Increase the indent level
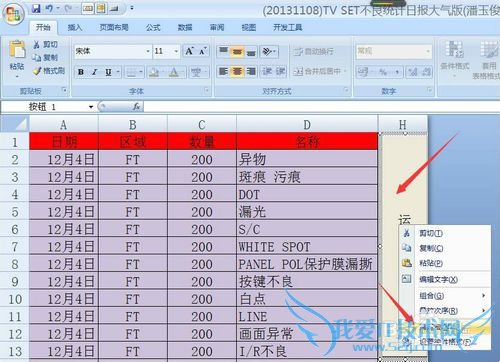Image resolution: width=500 pixels, height=362 pixels. coord(280,71)
